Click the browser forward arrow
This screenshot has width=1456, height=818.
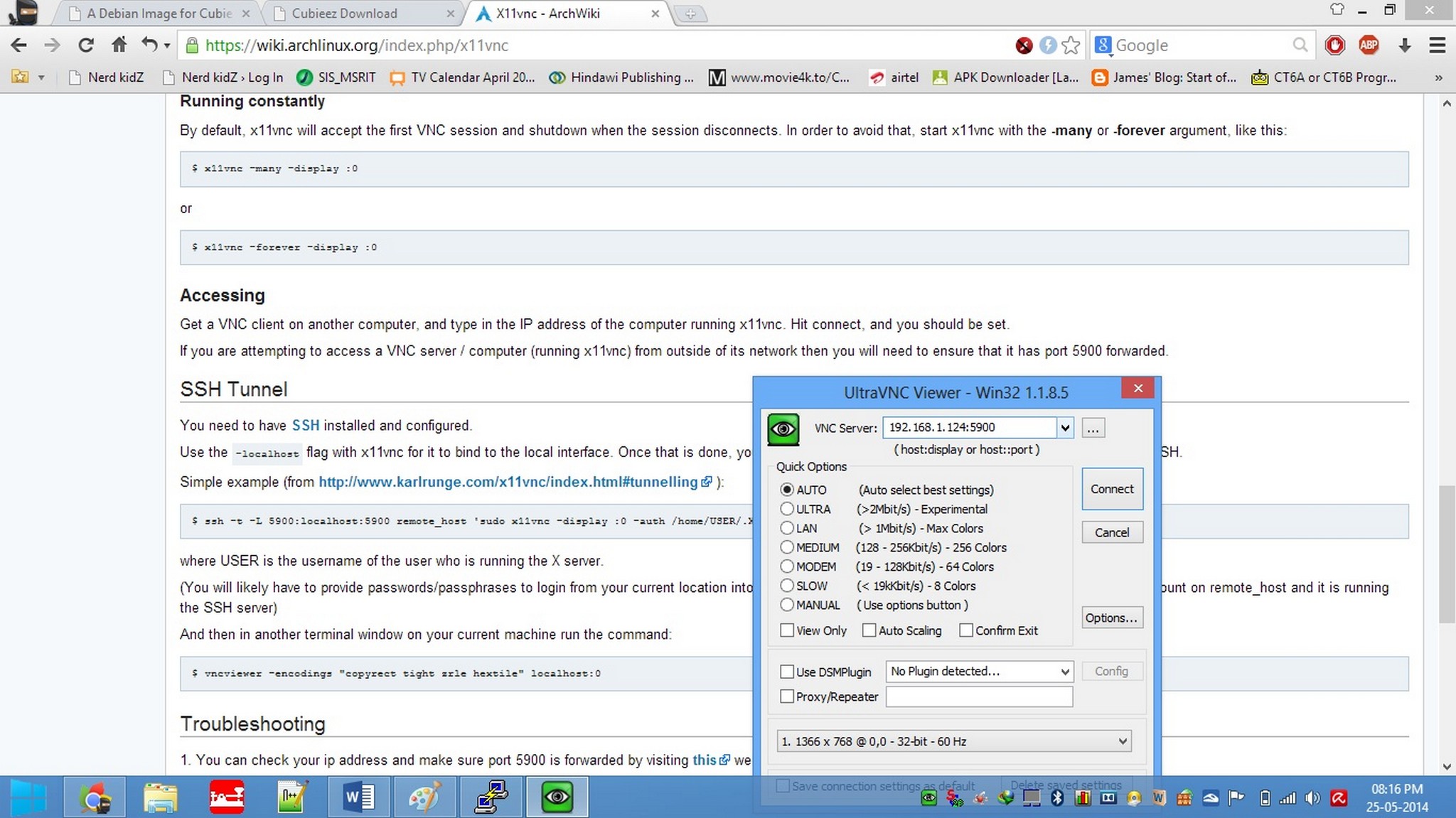[x=52, y=45]
